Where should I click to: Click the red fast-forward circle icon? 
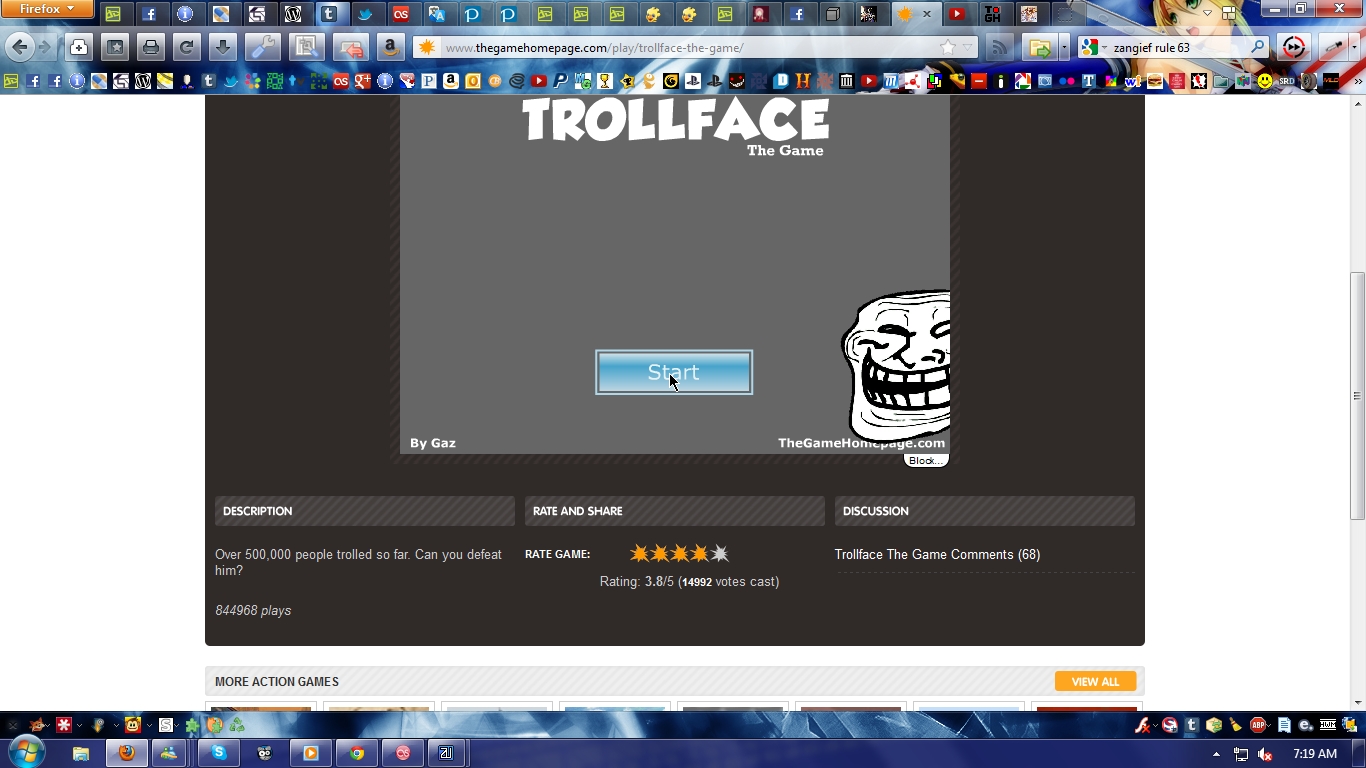click(x=1294, y=47)
